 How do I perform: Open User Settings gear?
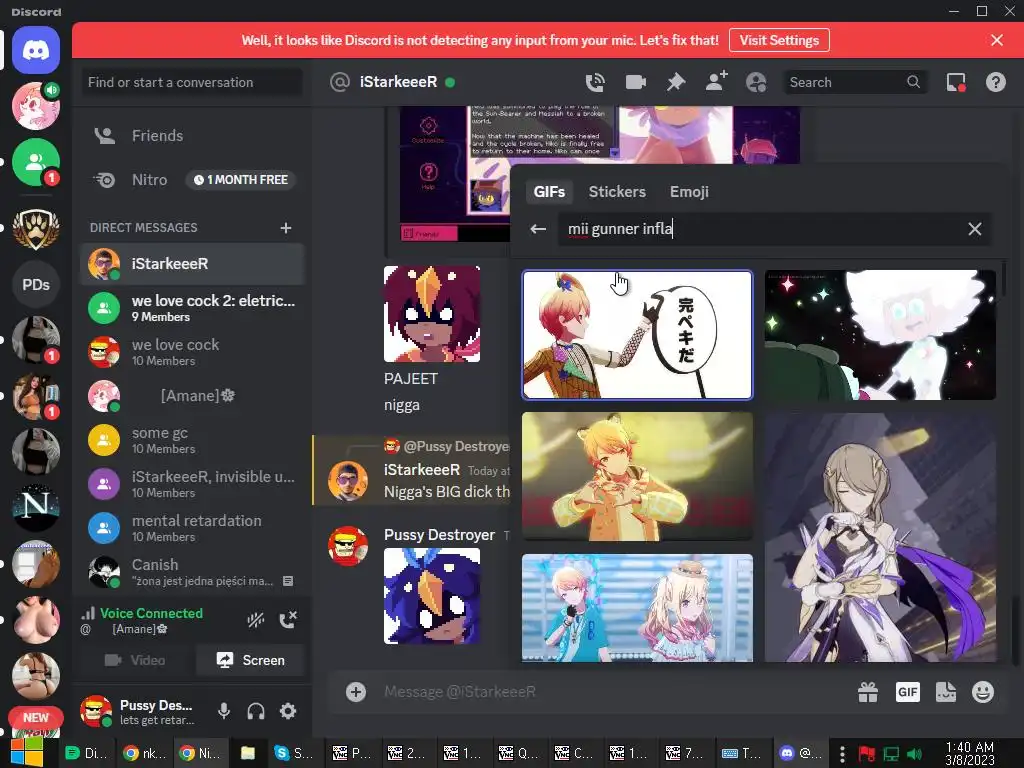click(288, 711)
